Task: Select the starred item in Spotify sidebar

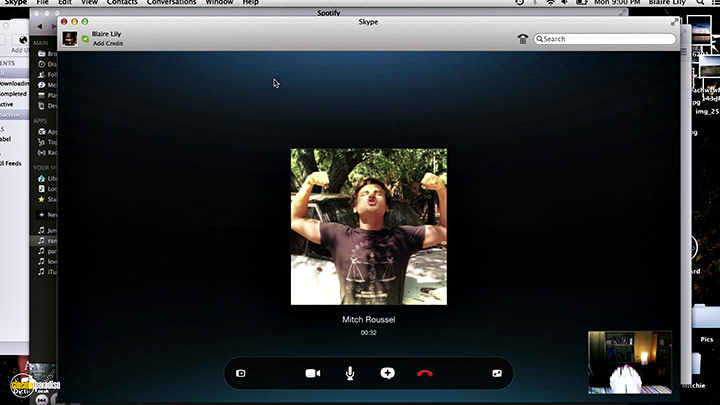Action: coord(41,199)
